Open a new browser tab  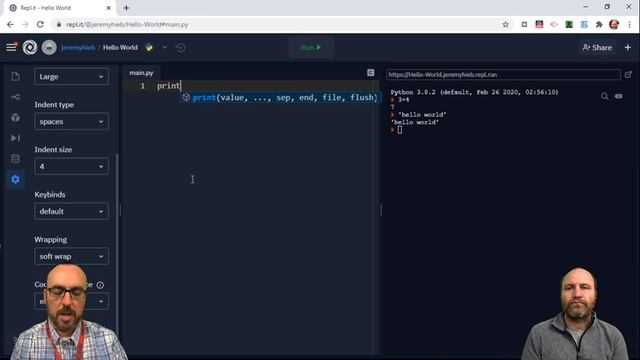coord(127,8)
